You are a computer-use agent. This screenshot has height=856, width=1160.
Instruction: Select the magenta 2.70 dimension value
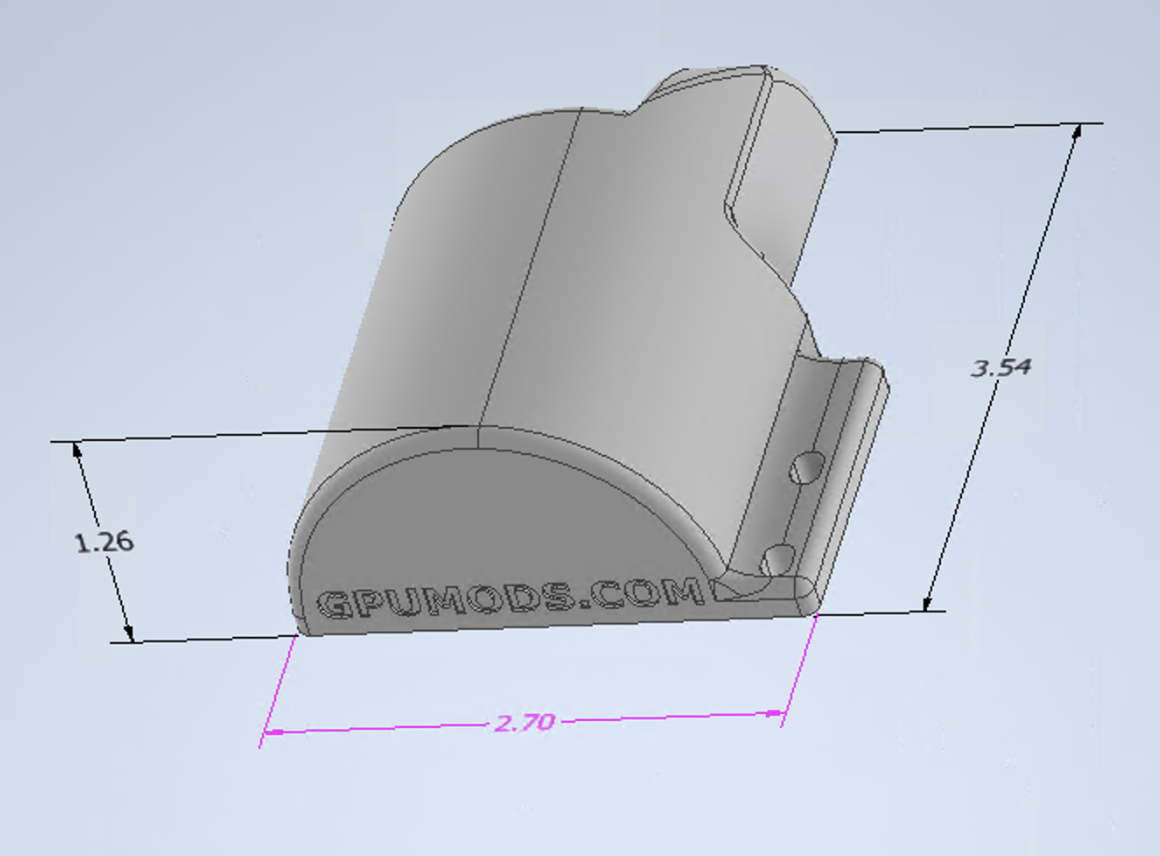pos(524,722)
